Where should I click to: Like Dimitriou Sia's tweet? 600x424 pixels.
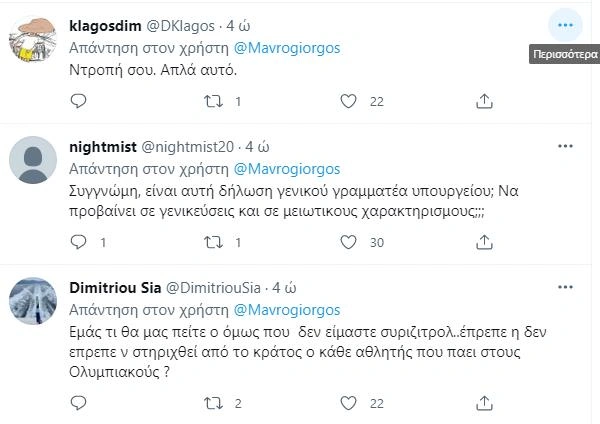[x=348, y=403]
